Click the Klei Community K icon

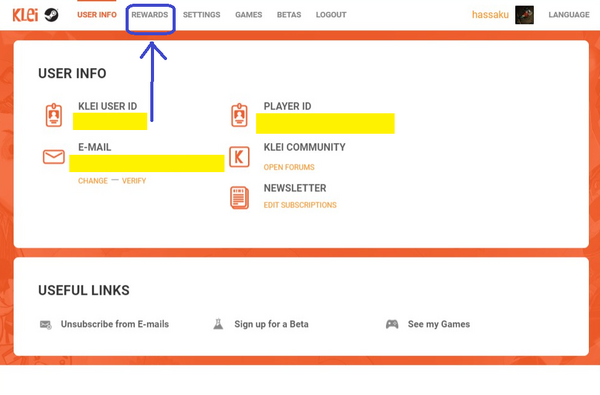tap(240, 157)
